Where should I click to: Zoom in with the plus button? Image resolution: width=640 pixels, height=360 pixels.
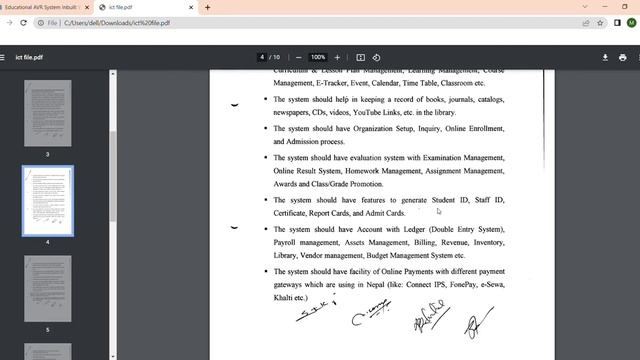coord(337,58)
